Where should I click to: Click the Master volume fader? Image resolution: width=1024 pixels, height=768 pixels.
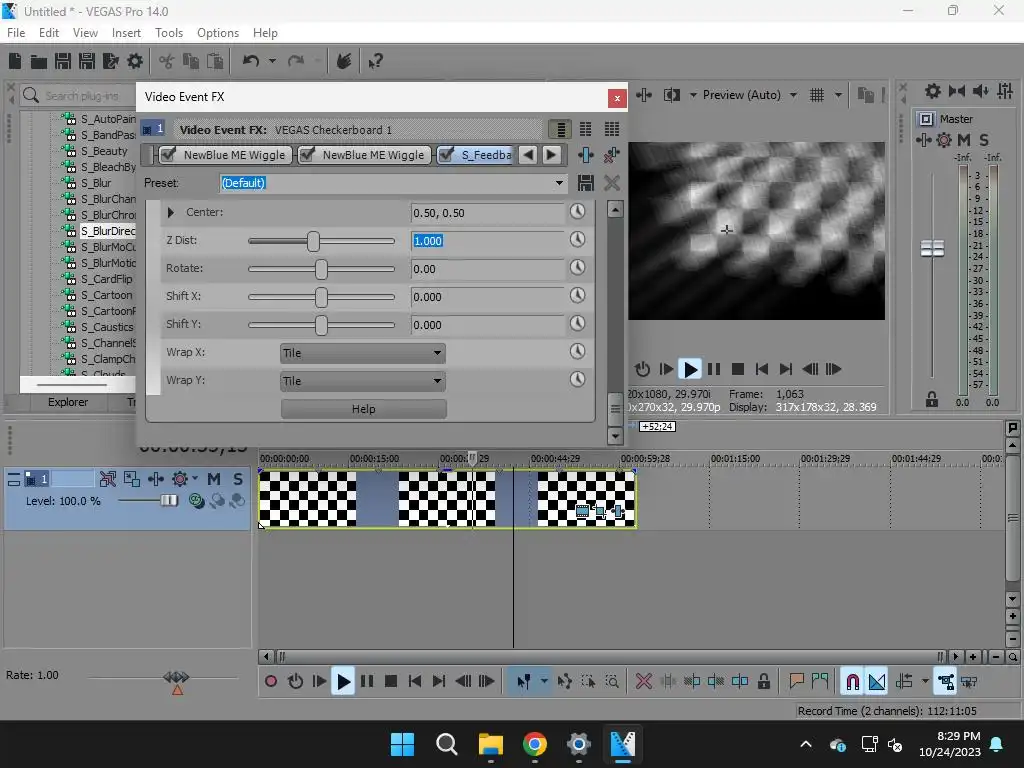point(932,248)
